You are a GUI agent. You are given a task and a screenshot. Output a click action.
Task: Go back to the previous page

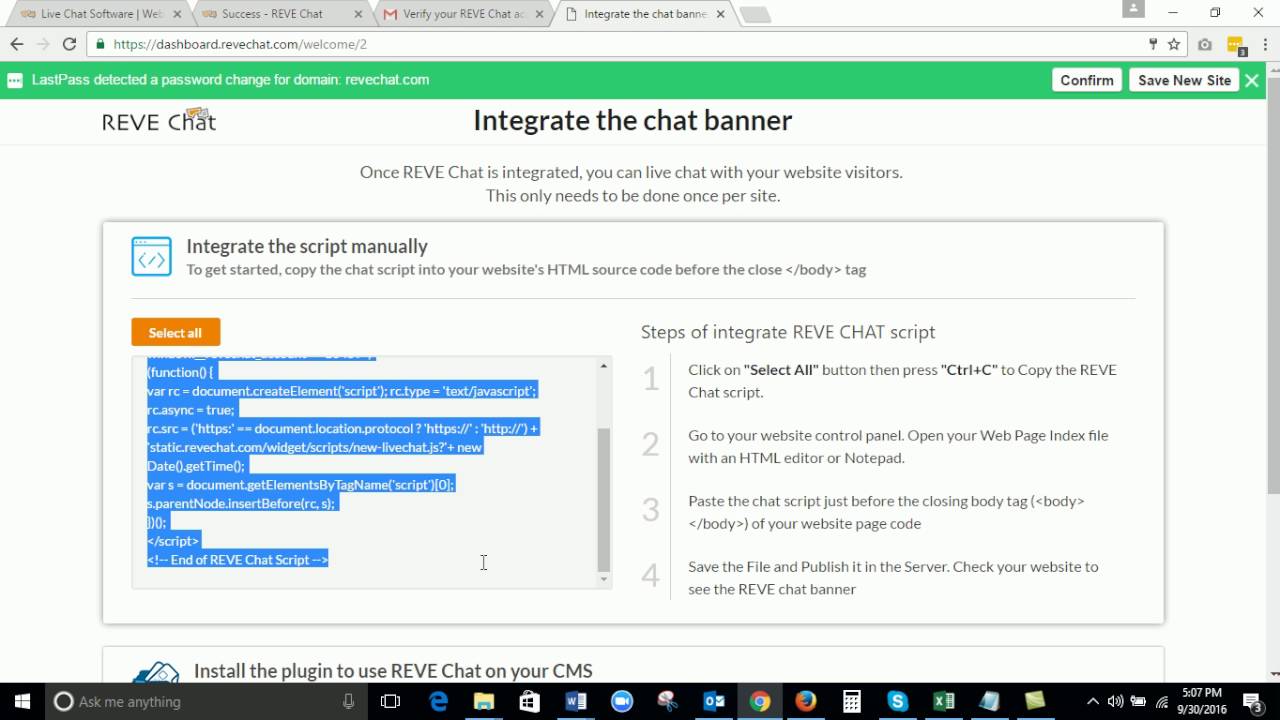pyautogui.click(x=17, y=44)
